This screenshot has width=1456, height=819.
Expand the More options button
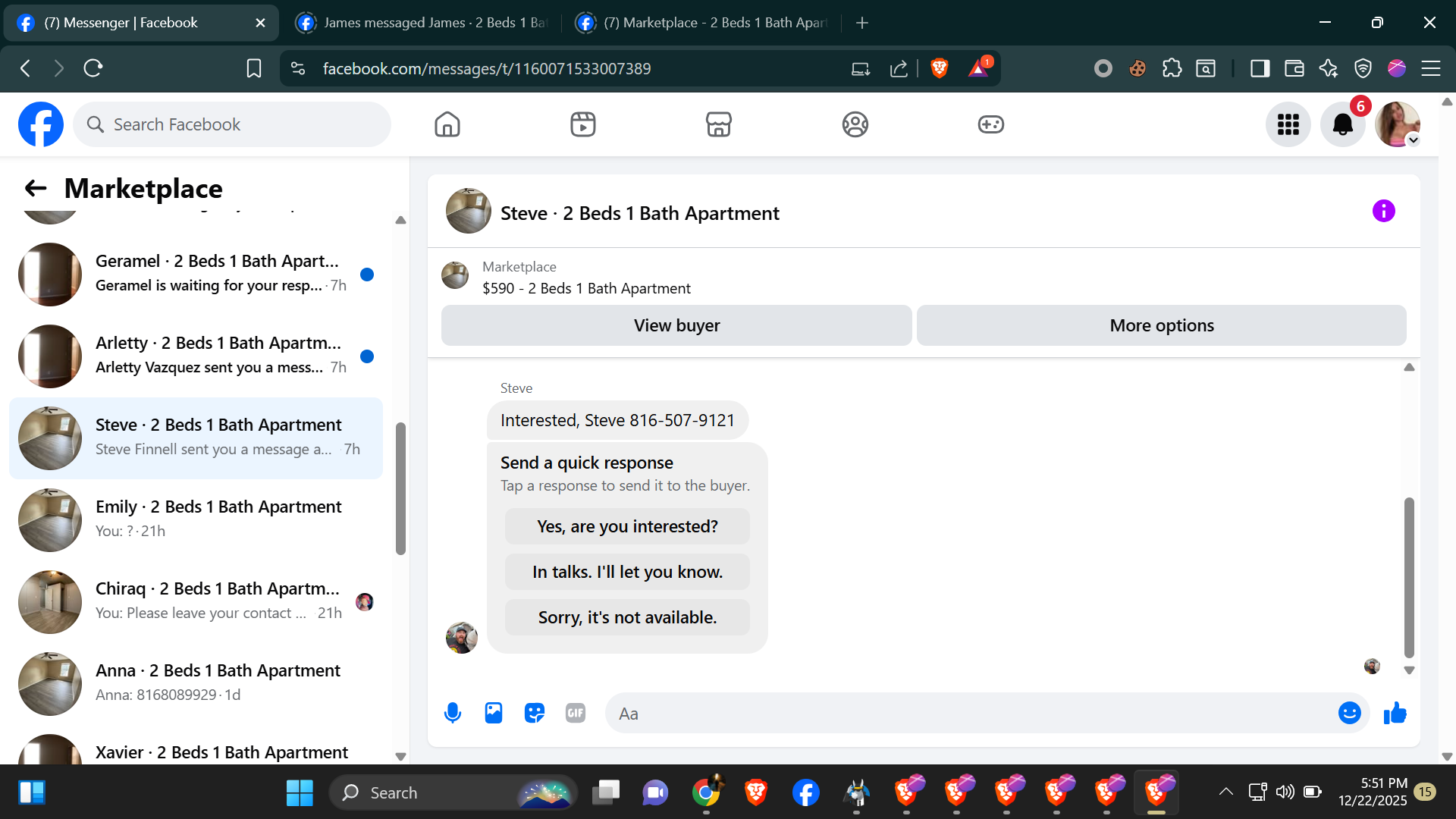pyautogui.click(x=1161, y=325)
